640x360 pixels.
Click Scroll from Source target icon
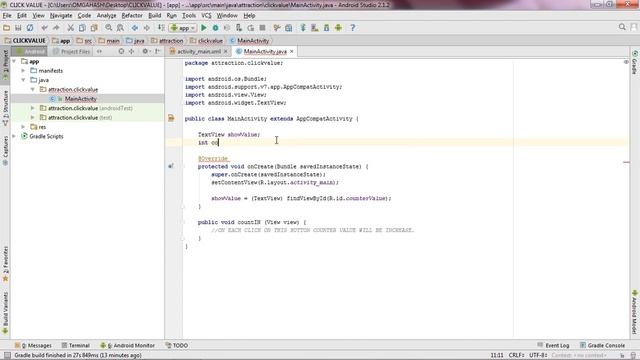[121, 51]
